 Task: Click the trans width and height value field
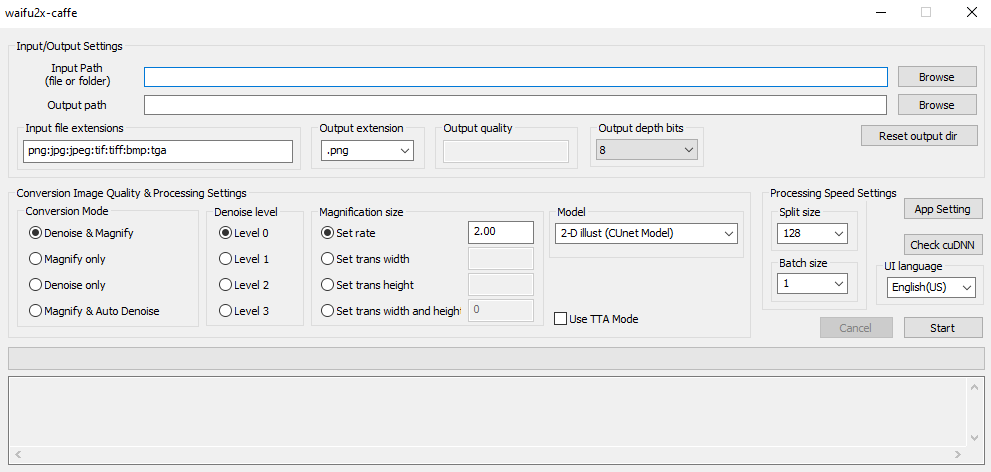pyautogui.click(x=501, y=310)
